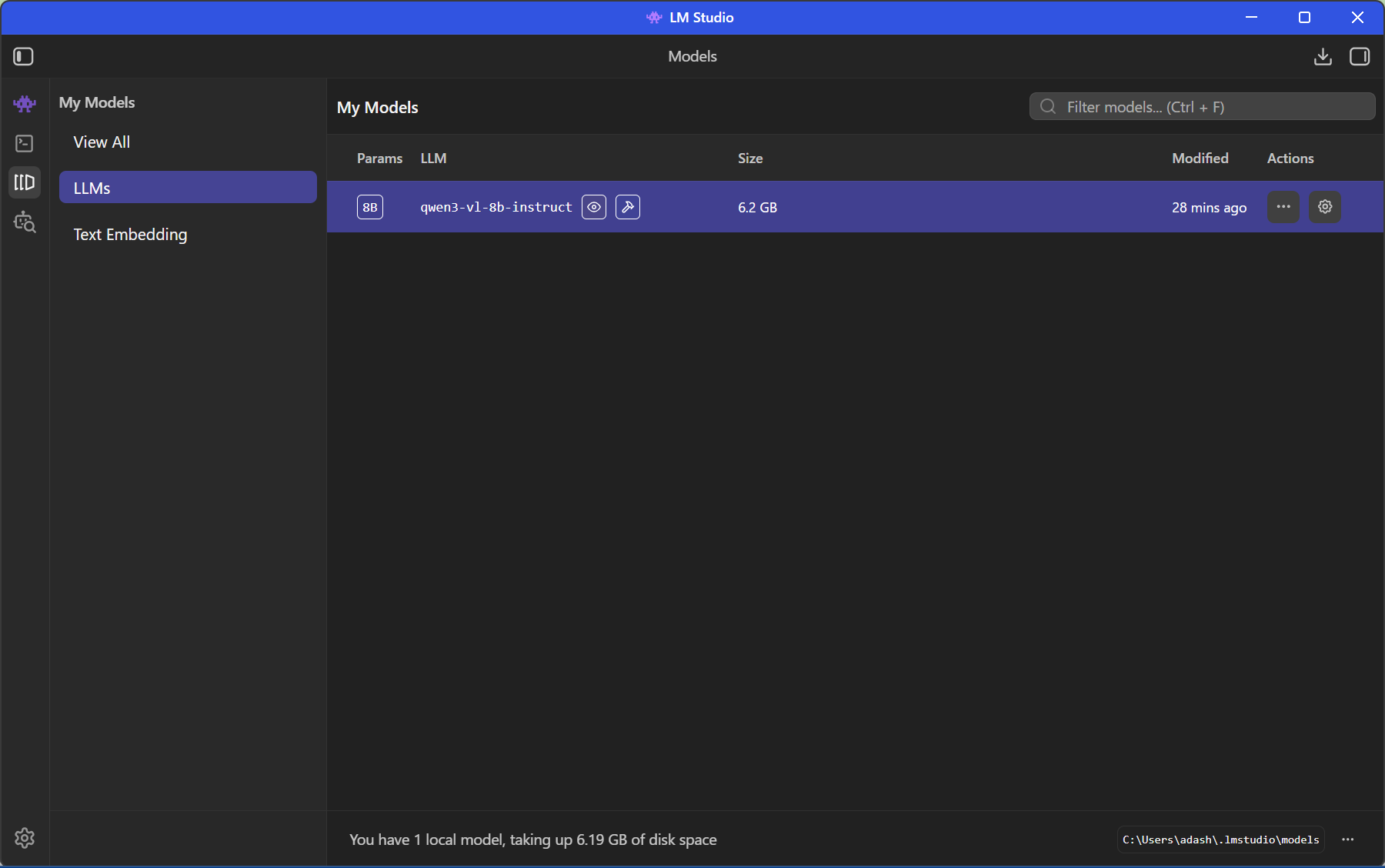
Task: Open the three-dot actions menu for qwen3-vl-8b-instruct
Action: (x=1283, y=207)
